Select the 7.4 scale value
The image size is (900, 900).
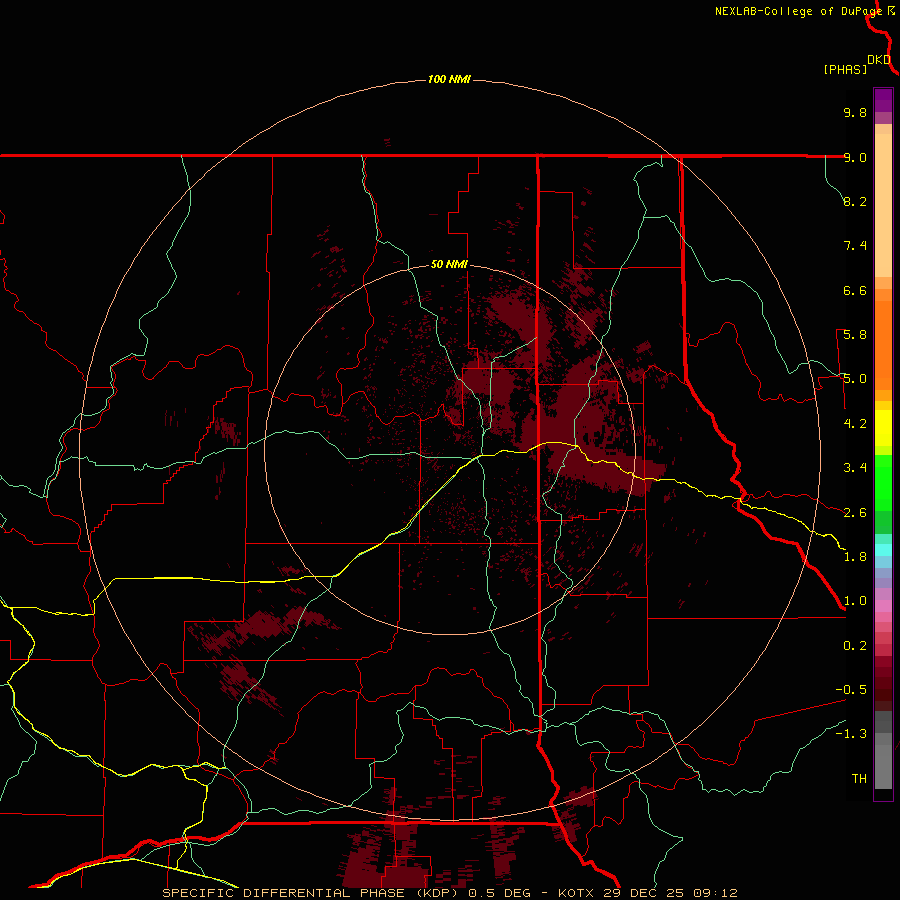point(855,246)
